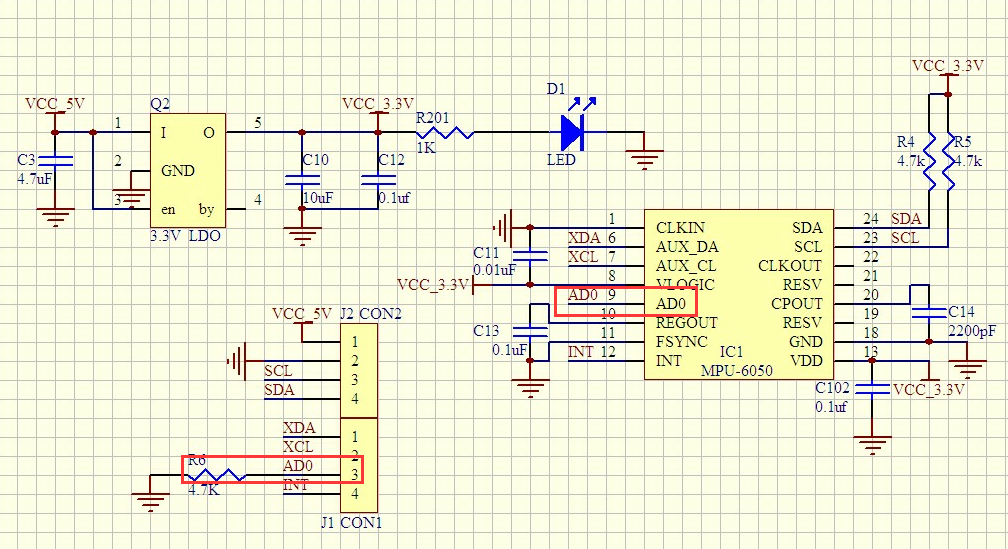Click the REGOUT pin name

[687, 323]
